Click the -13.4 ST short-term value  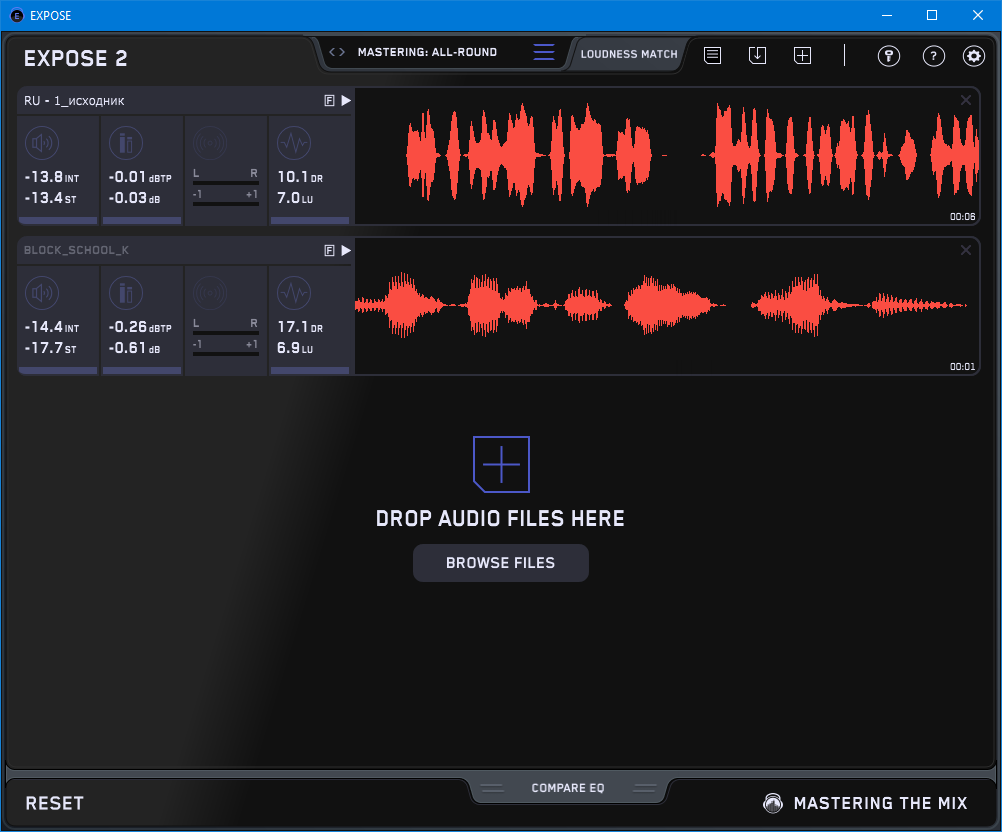point(50,198)
